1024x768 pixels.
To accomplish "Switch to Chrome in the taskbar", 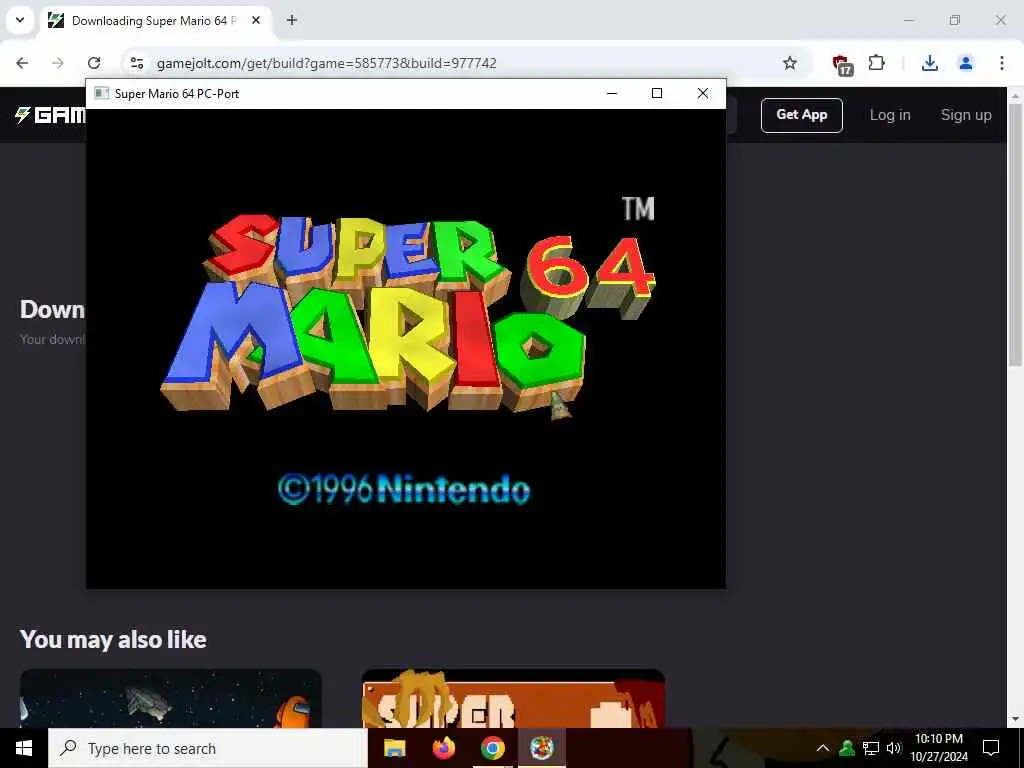I will tap(493, 748).
